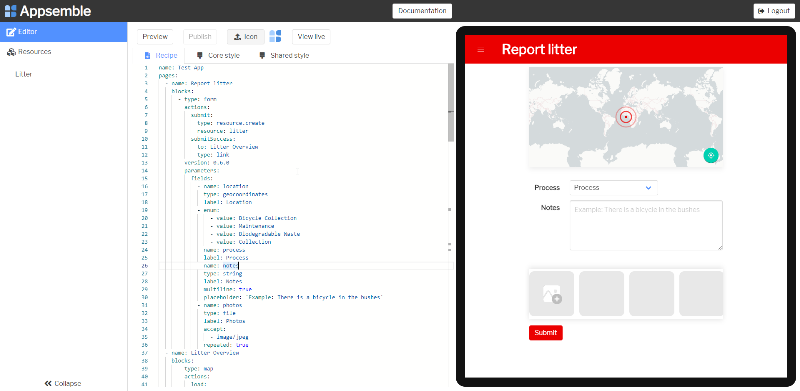Click the code editor vertical scrollbar
This screenshot has width=800, height=391.
click(451, 102)
